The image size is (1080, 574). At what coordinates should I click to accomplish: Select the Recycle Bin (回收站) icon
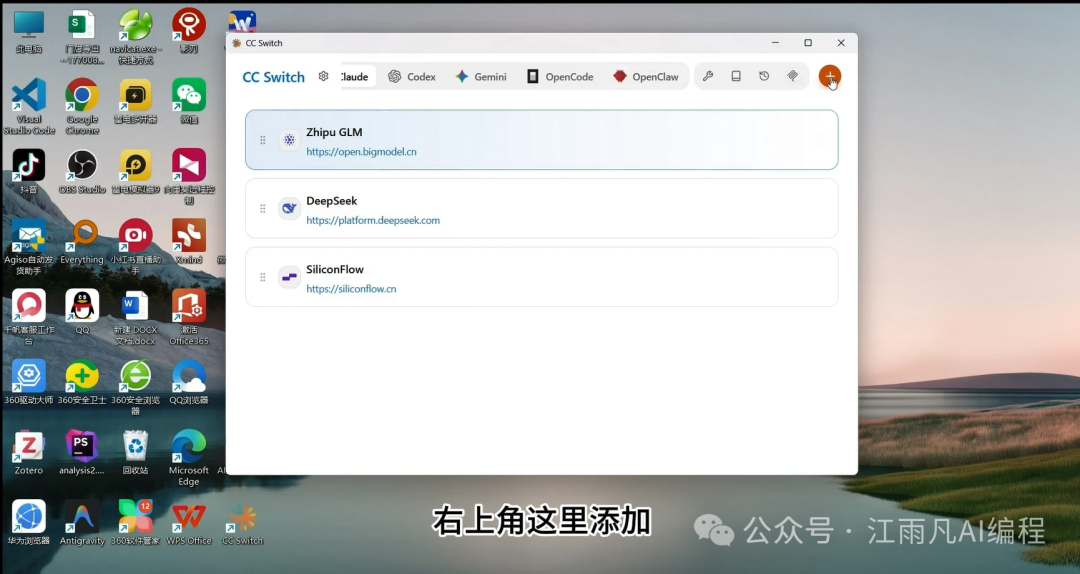pyautogui.click(x=136, y=452)
